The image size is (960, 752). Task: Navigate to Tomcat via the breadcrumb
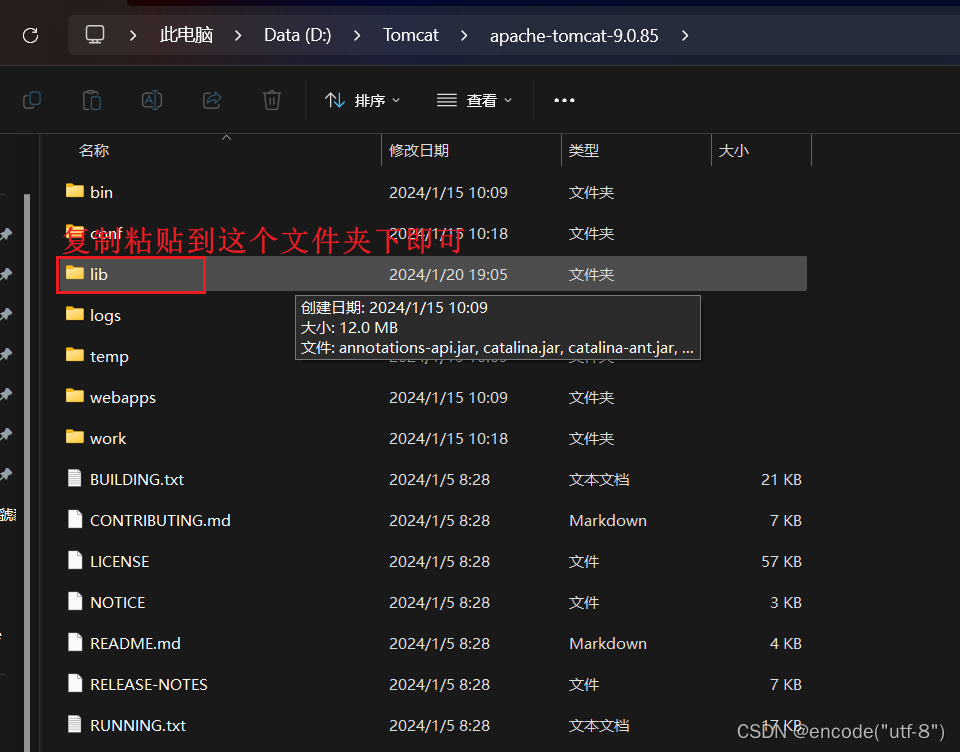pyautogui.click(x=410, y=35)
